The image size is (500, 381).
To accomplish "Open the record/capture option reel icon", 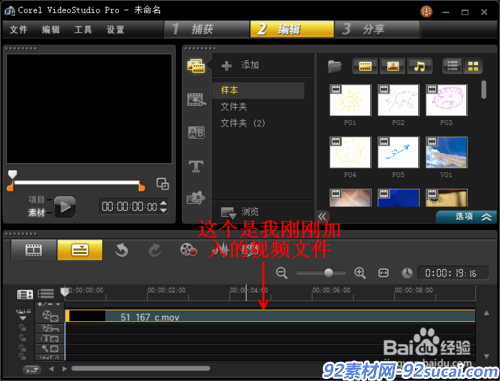I will [188, 250].
